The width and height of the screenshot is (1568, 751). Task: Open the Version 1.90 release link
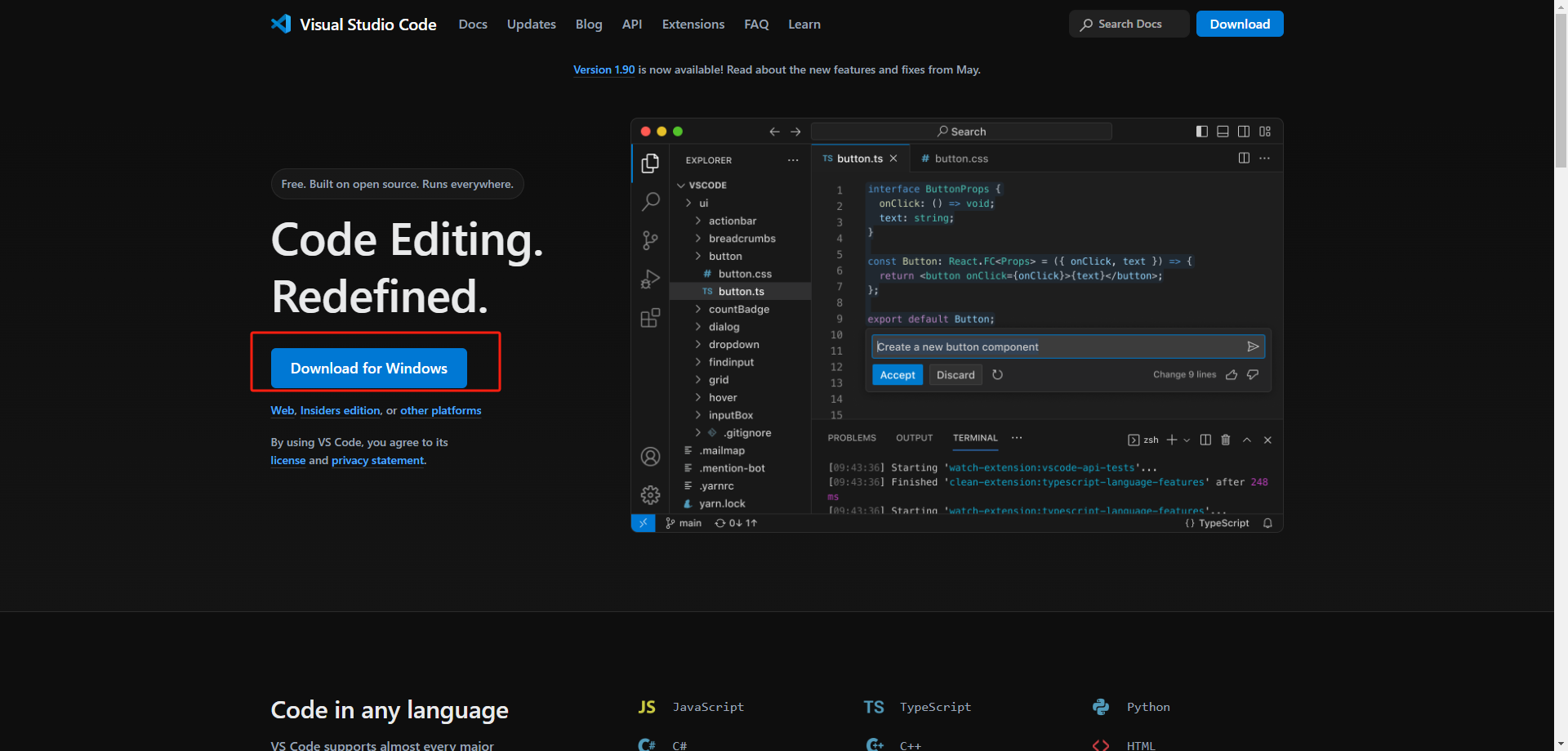[x=604, y=69]
